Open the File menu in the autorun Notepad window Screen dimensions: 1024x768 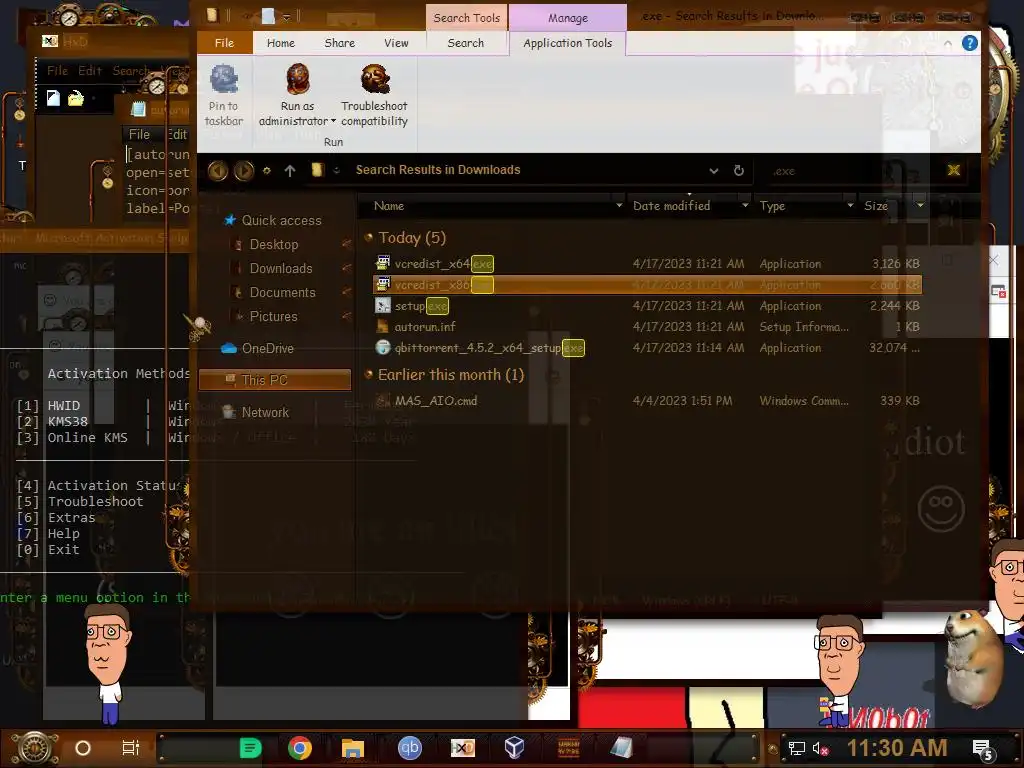pos(139,135)
